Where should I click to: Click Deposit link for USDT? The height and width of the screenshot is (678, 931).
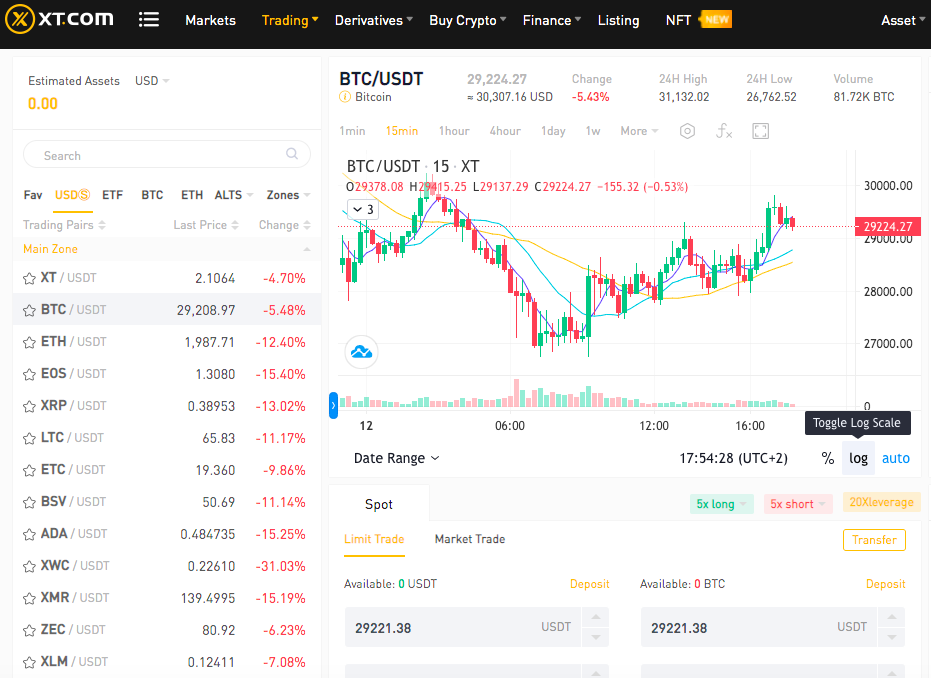coord(590,584)
